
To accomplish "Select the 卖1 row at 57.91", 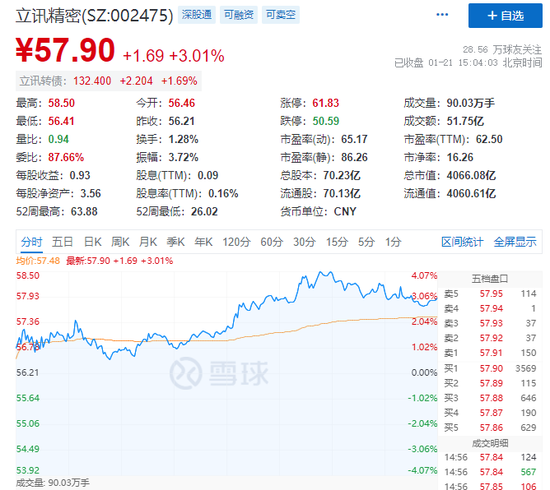I will [x=490, y=353].
